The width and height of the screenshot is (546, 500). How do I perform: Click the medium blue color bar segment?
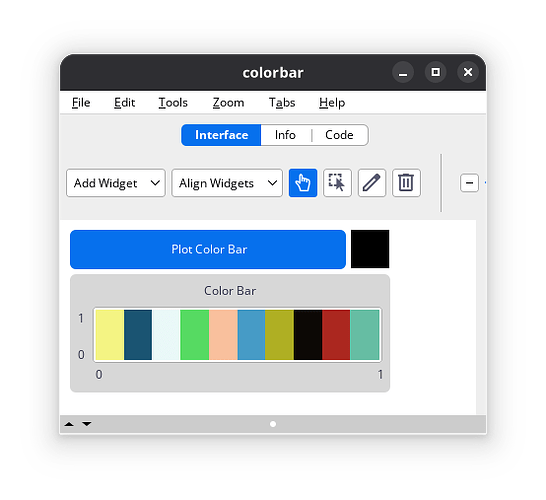[x=251, y=335]
